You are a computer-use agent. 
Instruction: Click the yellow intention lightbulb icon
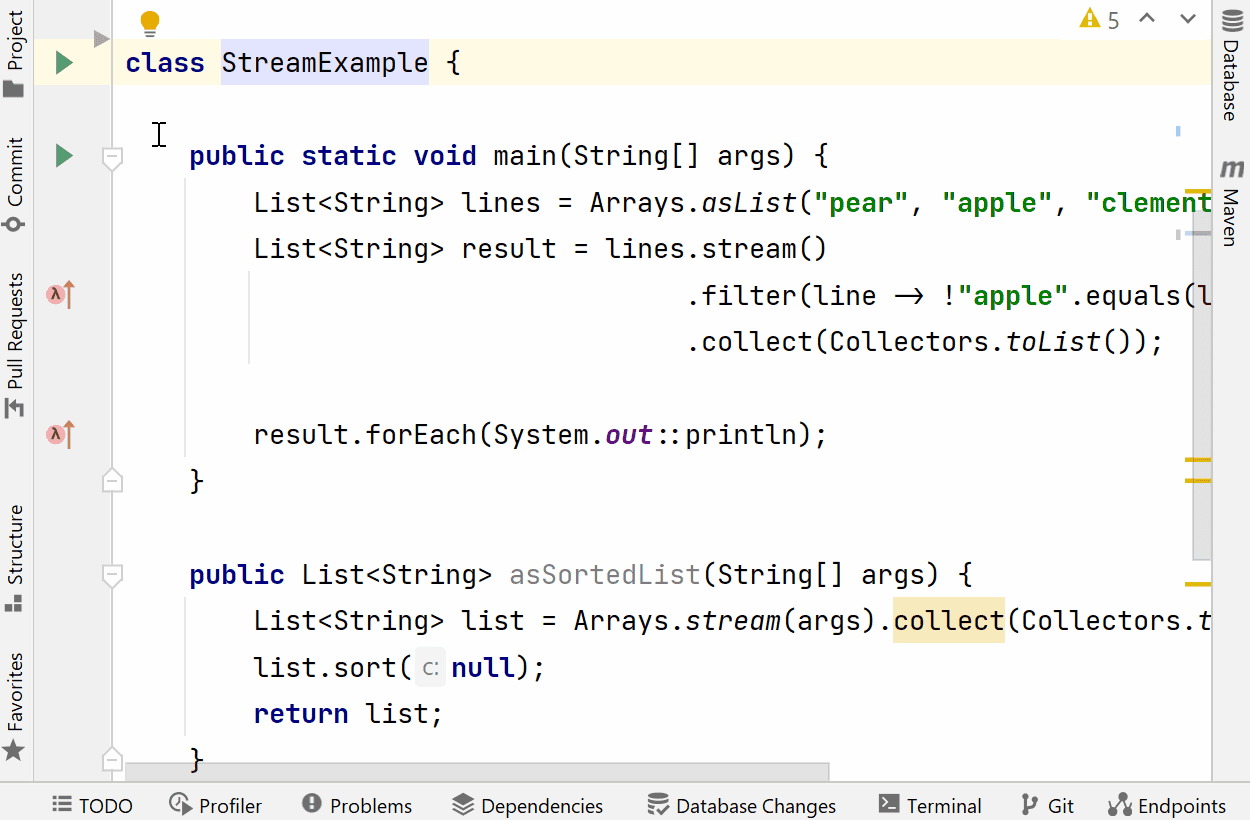pyautogui.click(x=150, y=23)
